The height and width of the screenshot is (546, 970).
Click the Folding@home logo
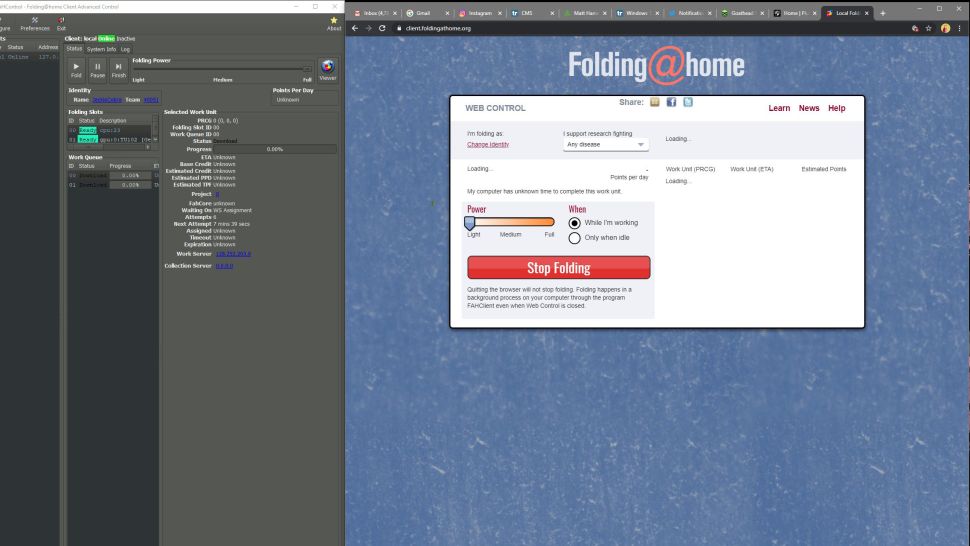click(656, 65)
